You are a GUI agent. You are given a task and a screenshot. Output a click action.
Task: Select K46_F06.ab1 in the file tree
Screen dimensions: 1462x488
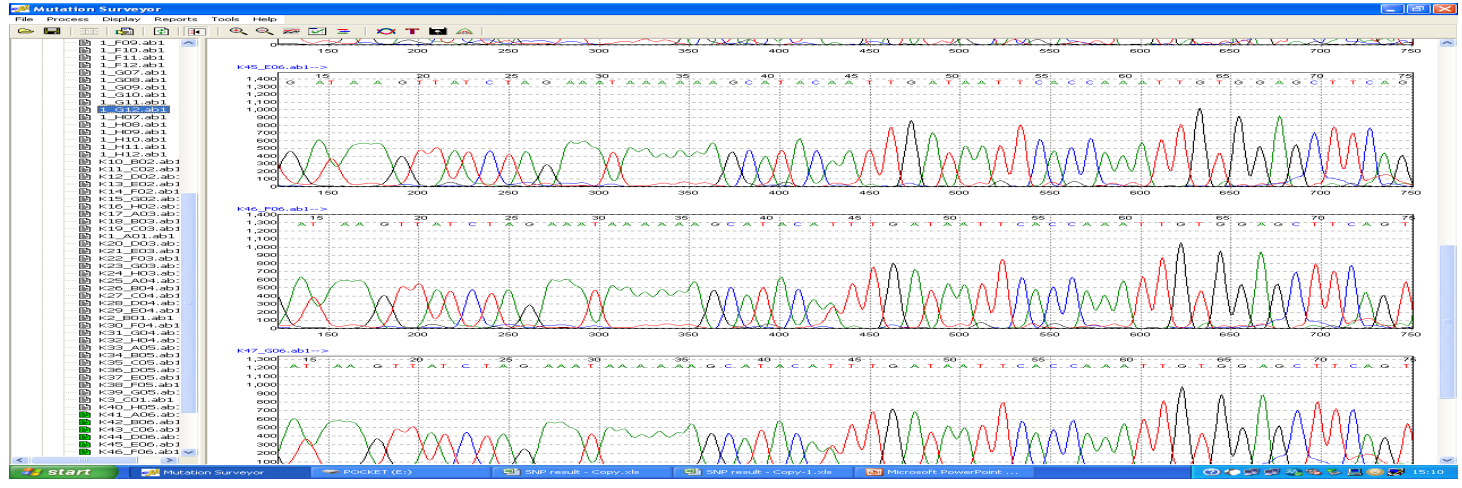(x=139, y=452)
